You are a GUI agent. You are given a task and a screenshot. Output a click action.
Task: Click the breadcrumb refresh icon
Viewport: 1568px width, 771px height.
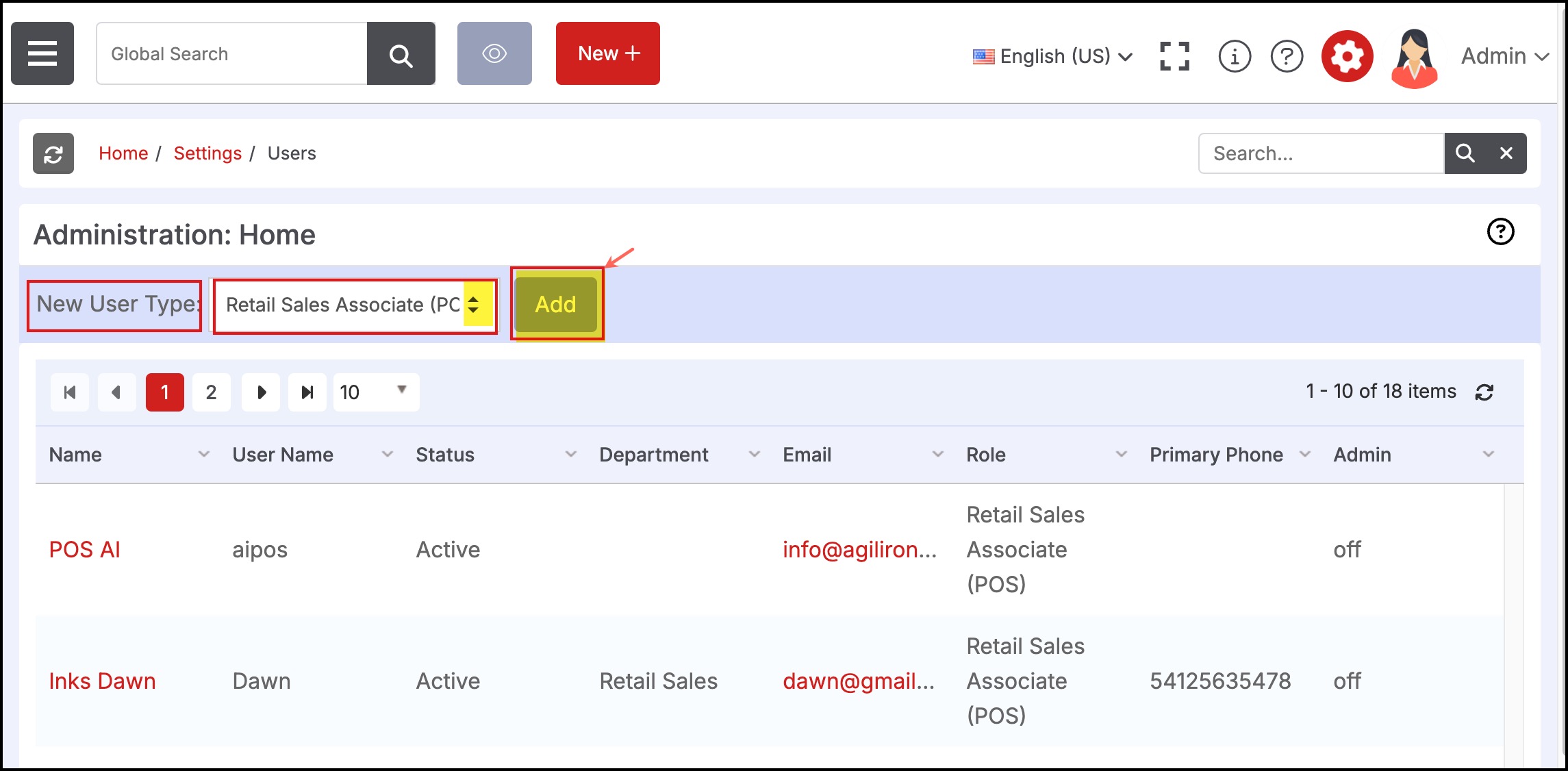53,153
